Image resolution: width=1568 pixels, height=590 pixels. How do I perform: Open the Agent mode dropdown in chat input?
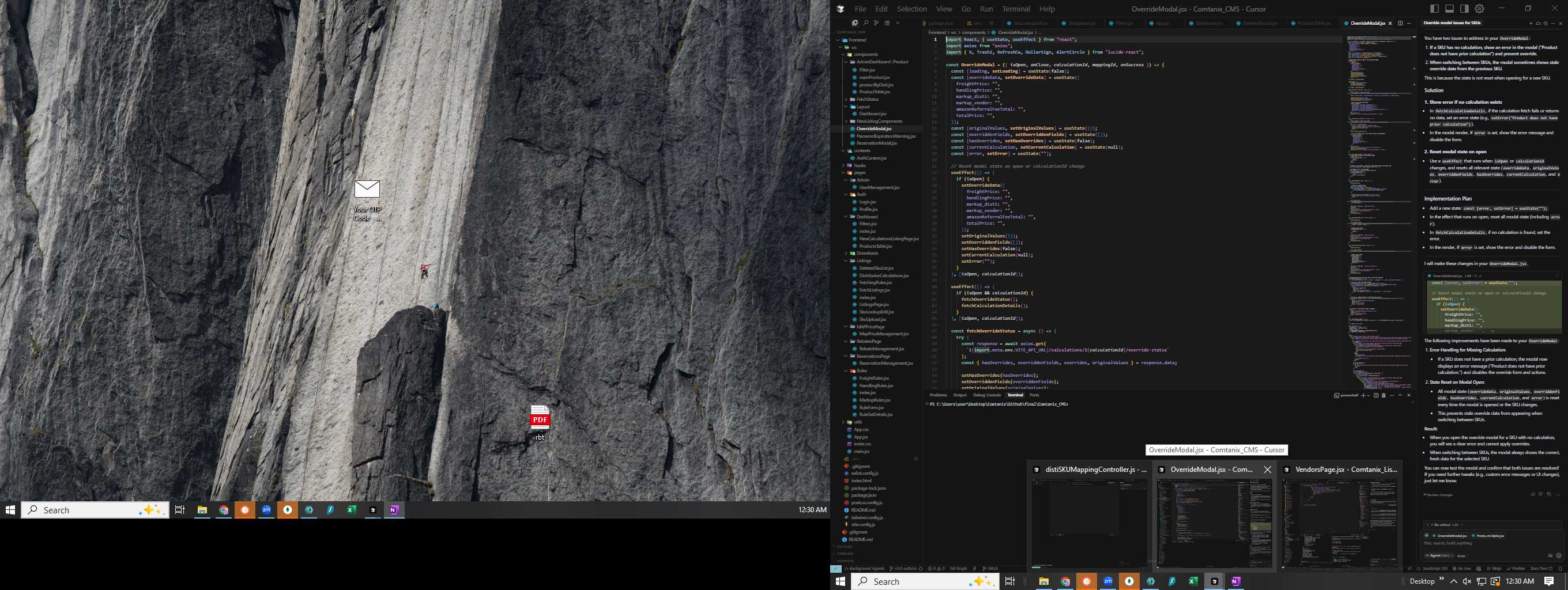coord(1439,555)
